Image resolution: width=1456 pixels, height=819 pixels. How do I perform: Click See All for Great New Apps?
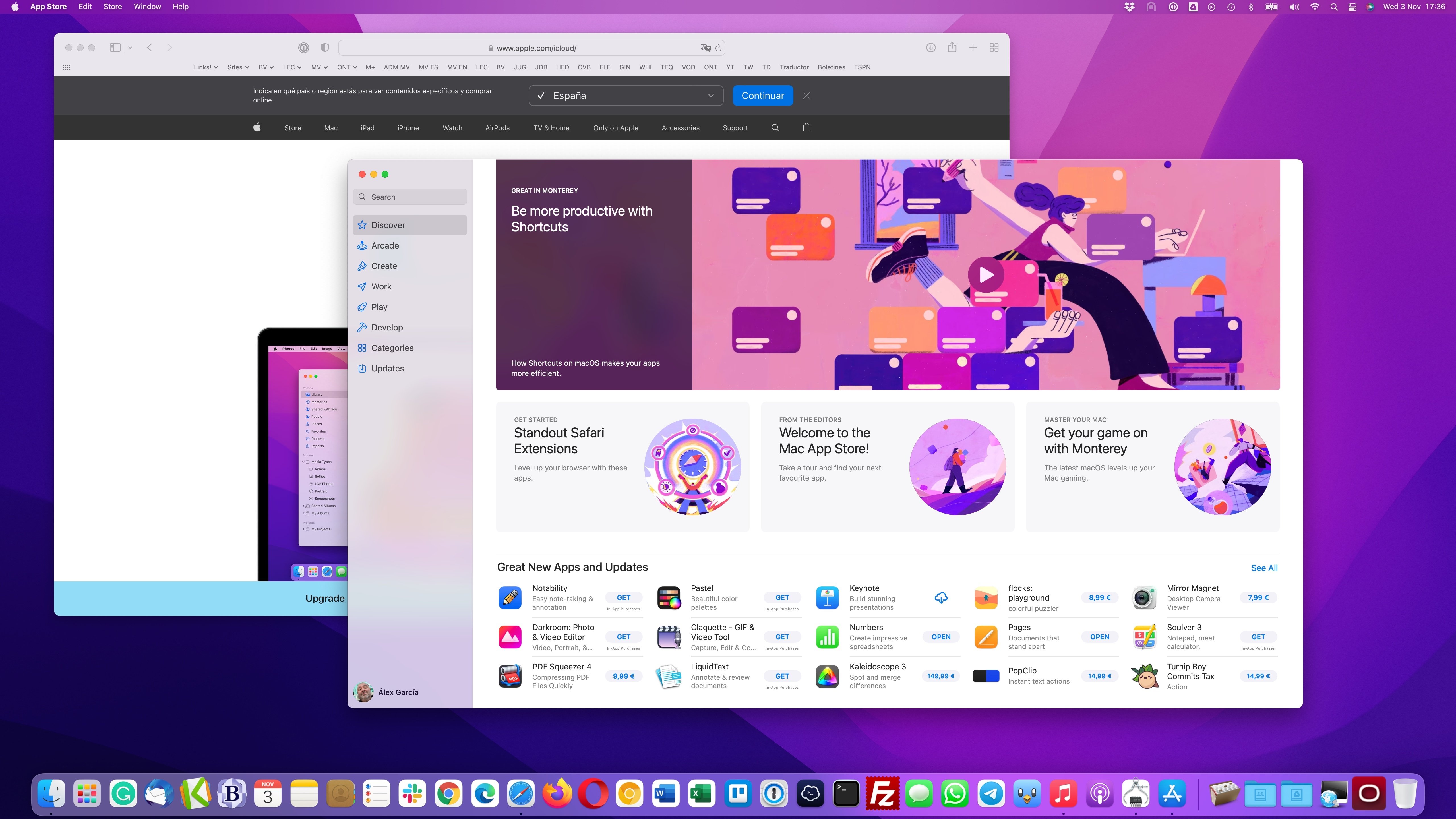pos(1264,568)
